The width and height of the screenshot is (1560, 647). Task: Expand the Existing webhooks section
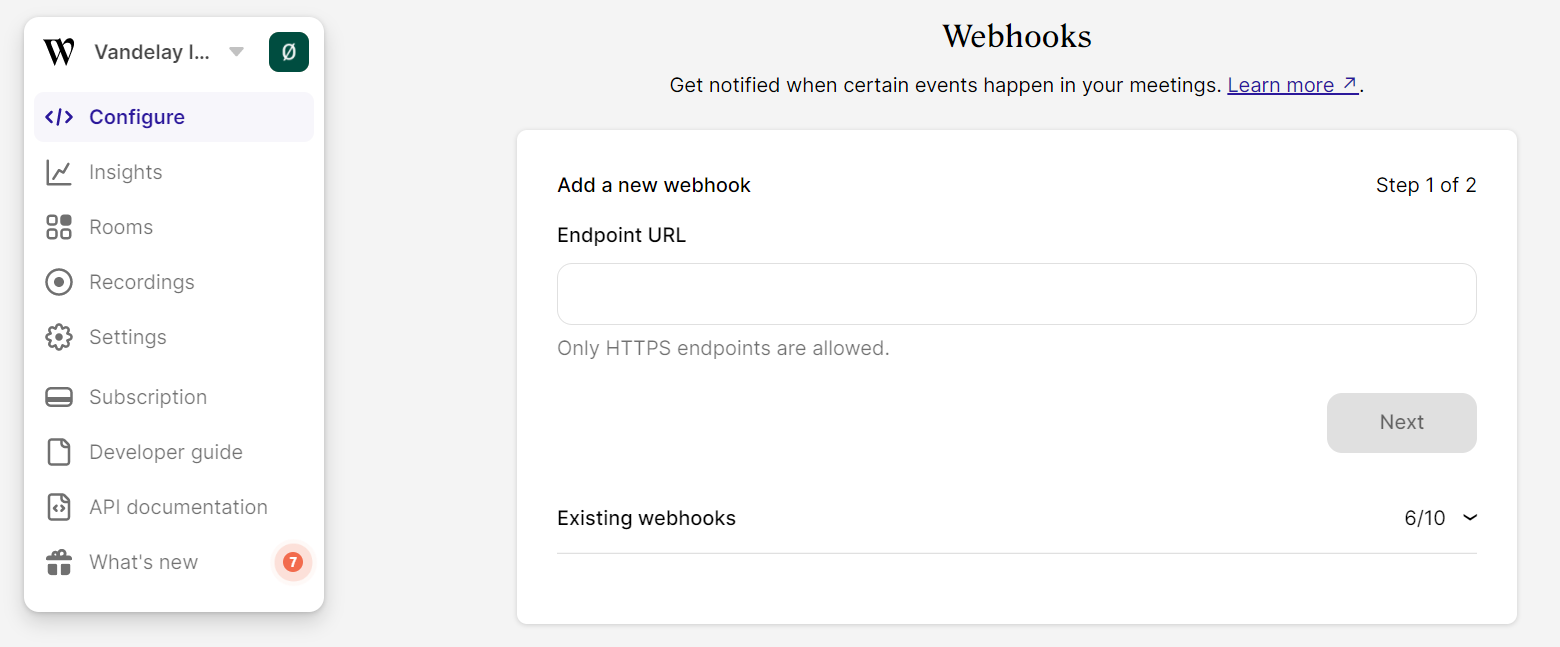click(x=646, y=518)
